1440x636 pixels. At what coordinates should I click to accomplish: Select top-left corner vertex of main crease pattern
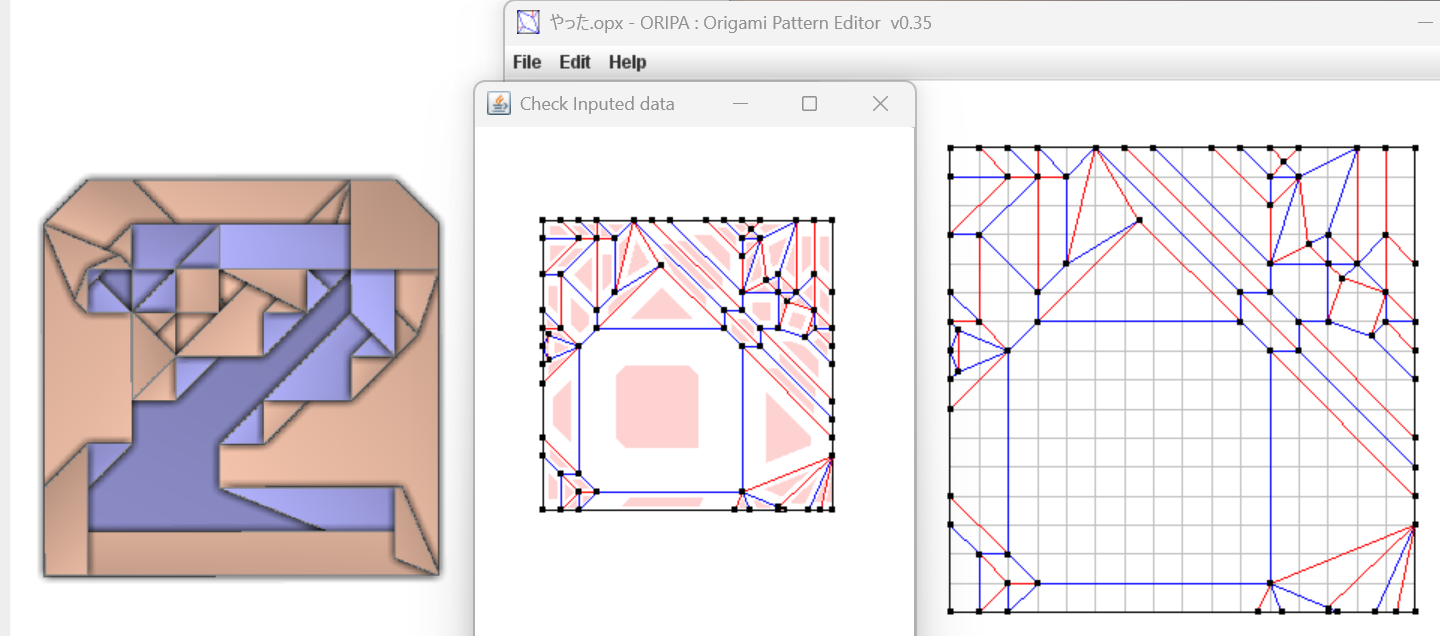(950, 148)
